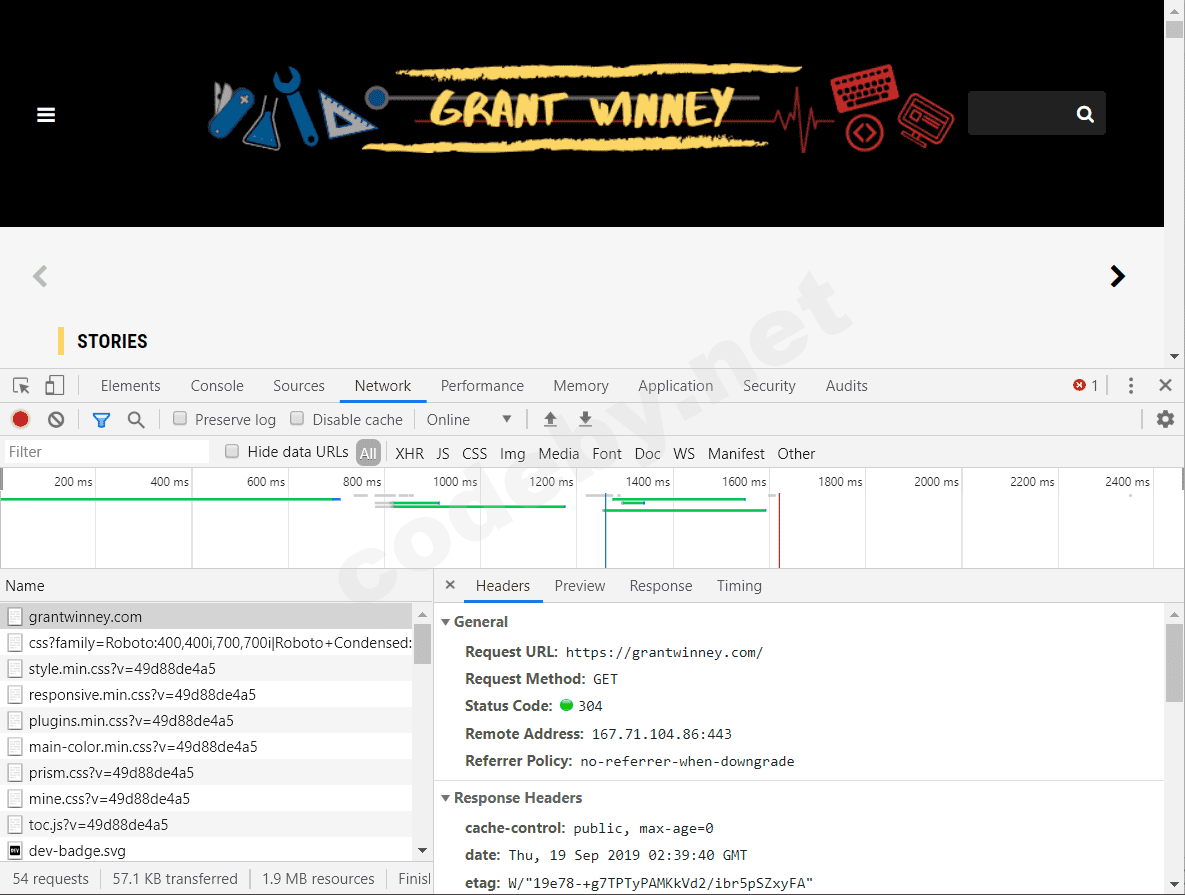Stop recording network log with red button

[x=20, y=419]
